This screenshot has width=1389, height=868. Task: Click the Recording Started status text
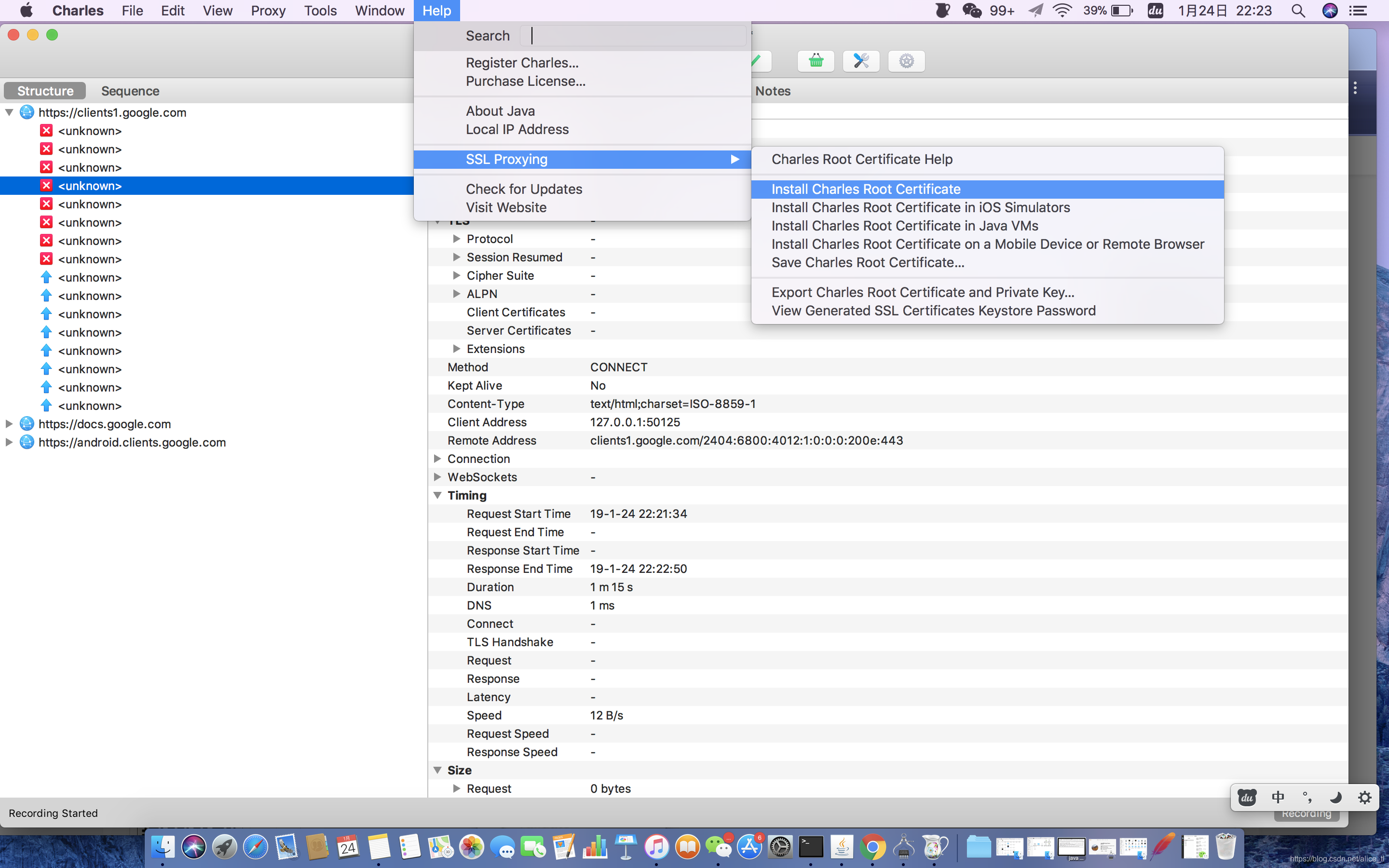(54, 813)
